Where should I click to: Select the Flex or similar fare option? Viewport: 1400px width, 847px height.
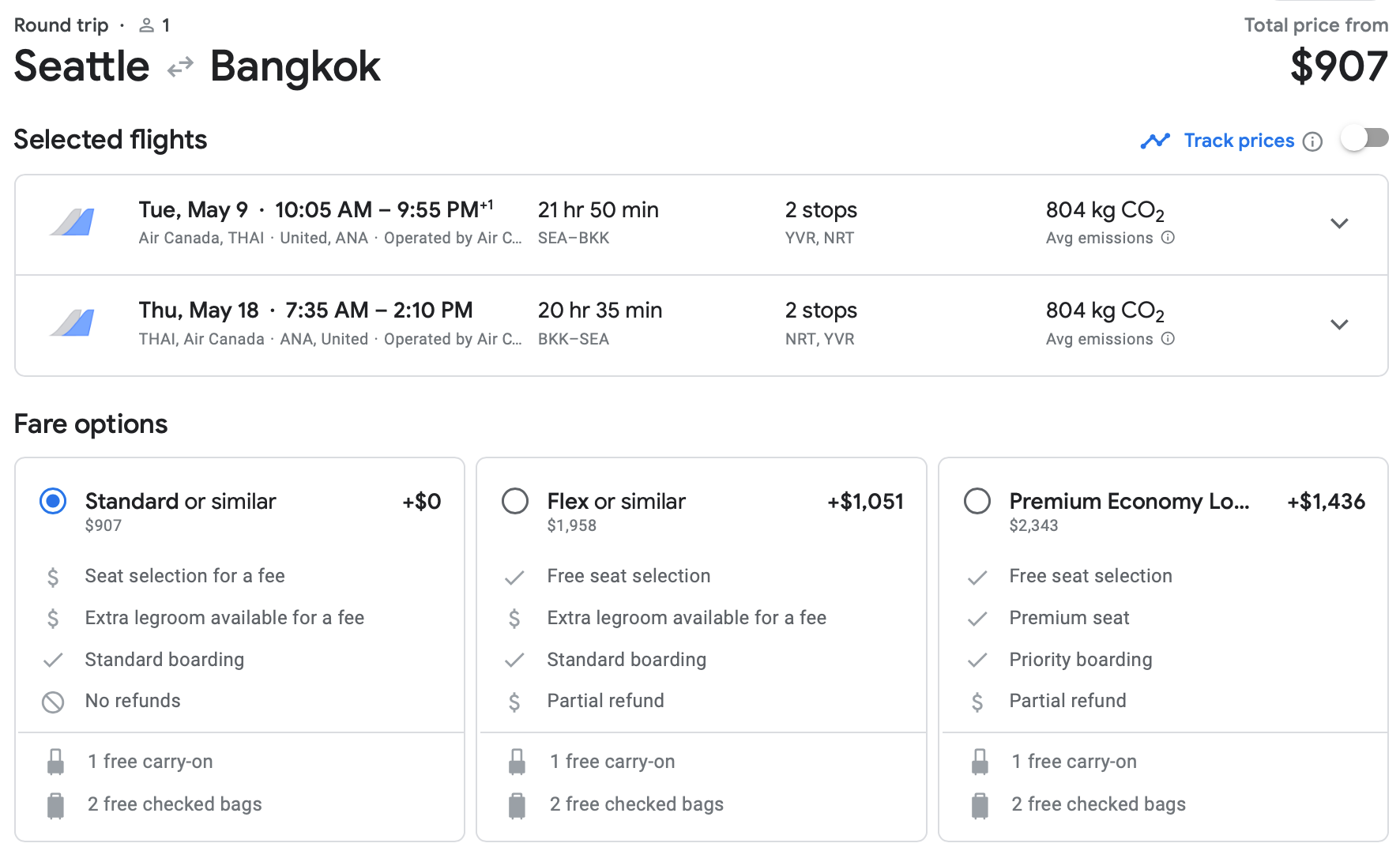click(x=515, y=502)
